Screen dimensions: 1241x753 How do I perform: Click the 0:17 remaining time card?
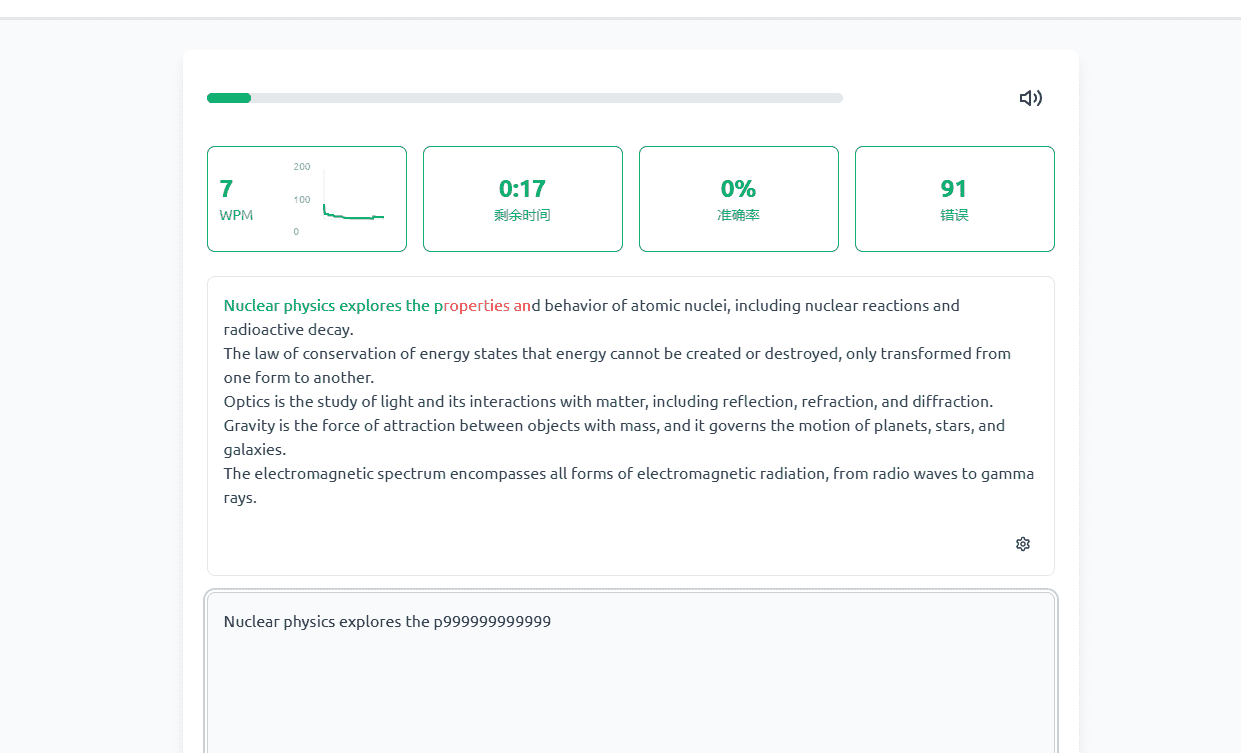pos(523,199)
